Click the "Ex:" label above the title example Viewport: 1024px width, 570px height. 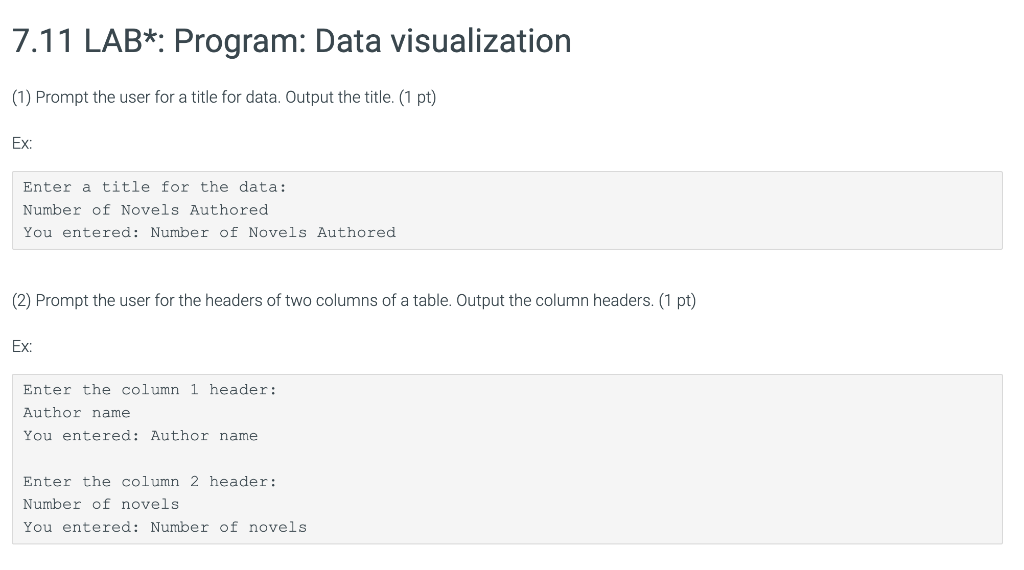click(22, 143)
